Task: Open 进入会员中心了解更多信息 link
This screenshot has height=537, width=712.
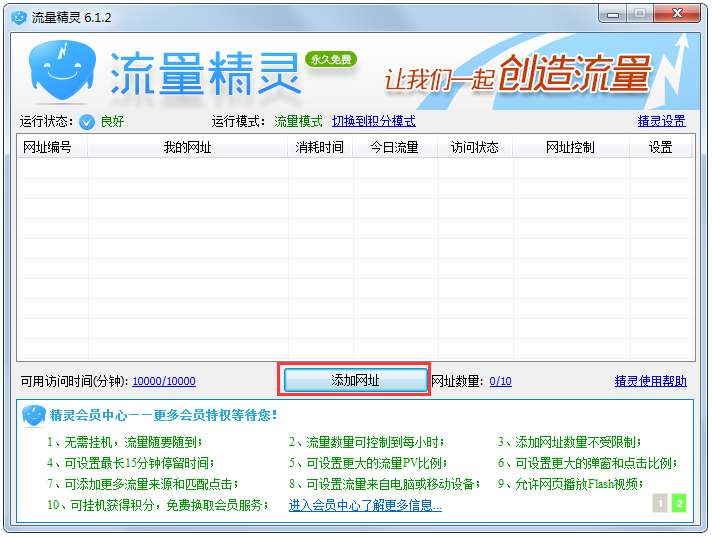Action: click(365, 505)
